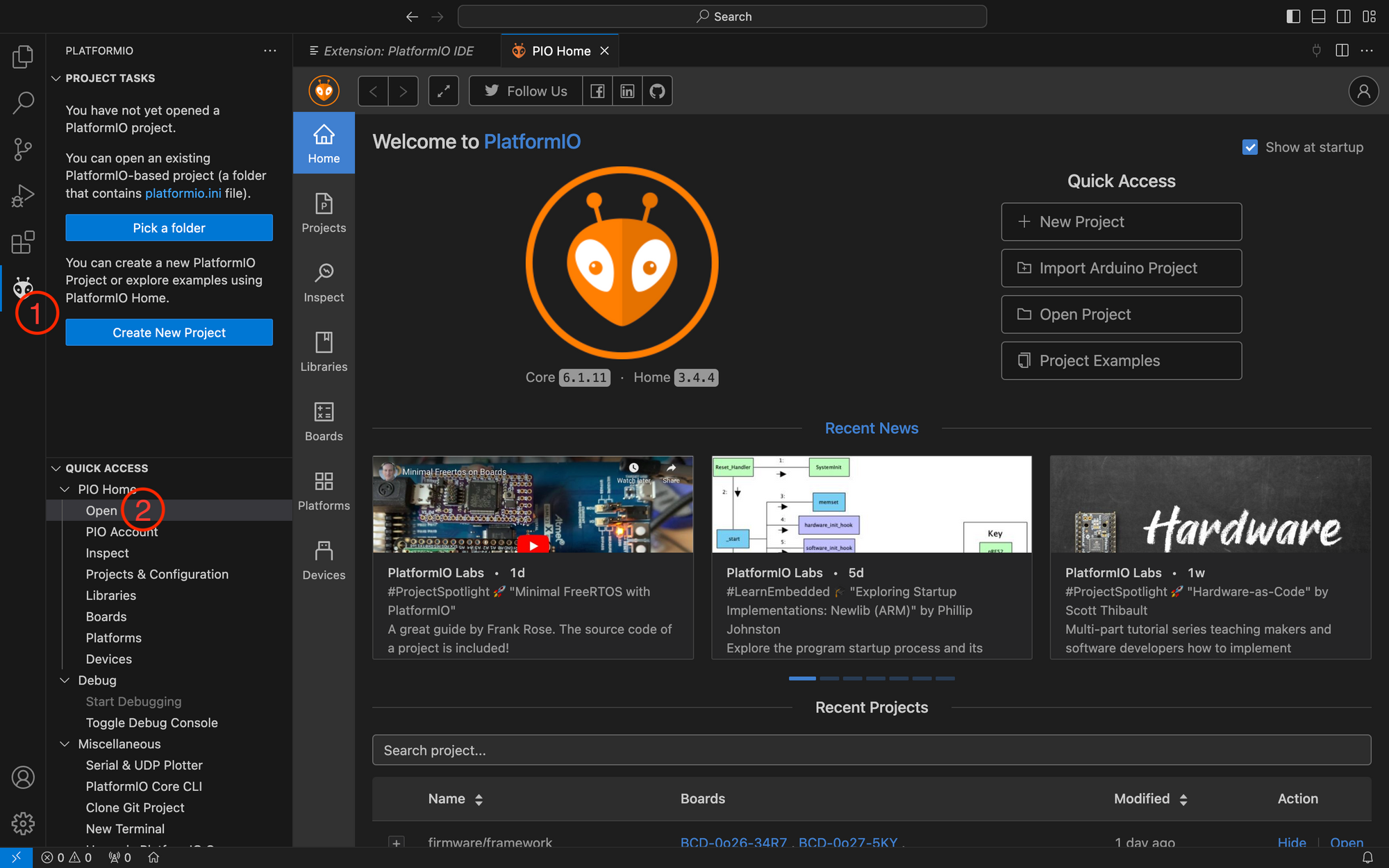Open the Extensions view icon
This screenshot has width=1389, height=868.
pos(23,242)
